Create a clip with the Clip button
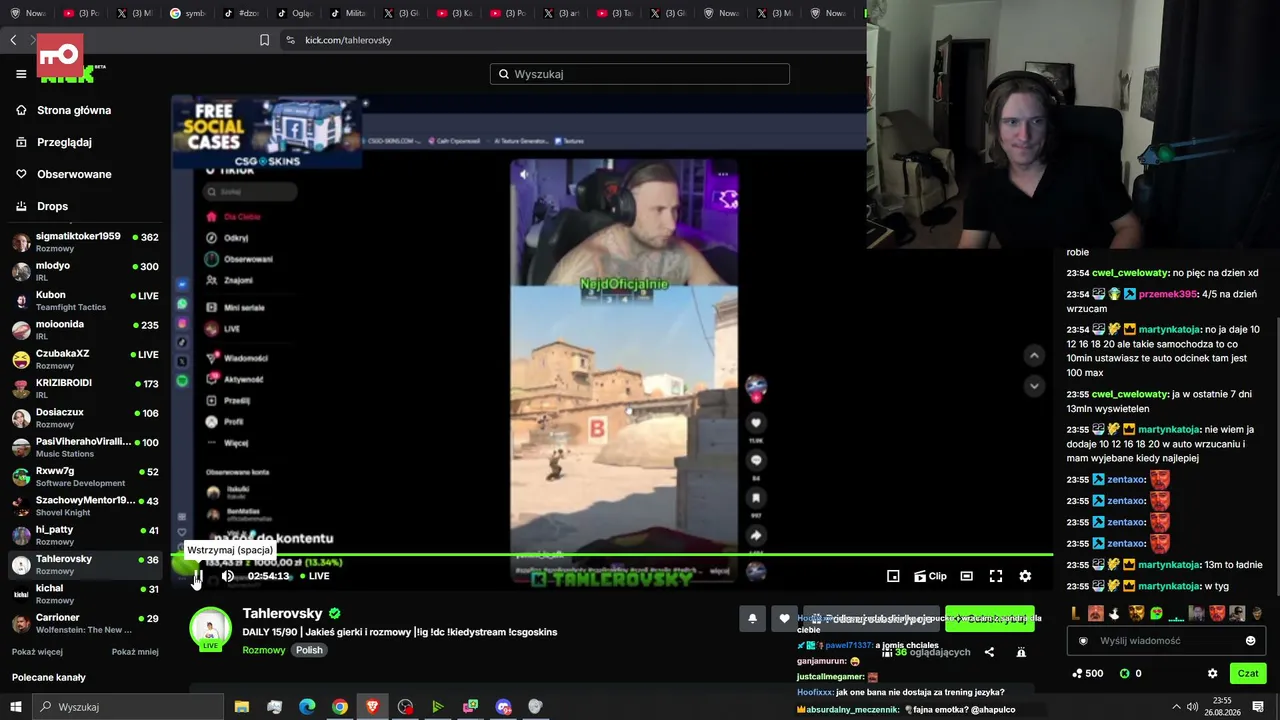Image resolution: width=1280 pixels, height=720 pixels. 930,576
